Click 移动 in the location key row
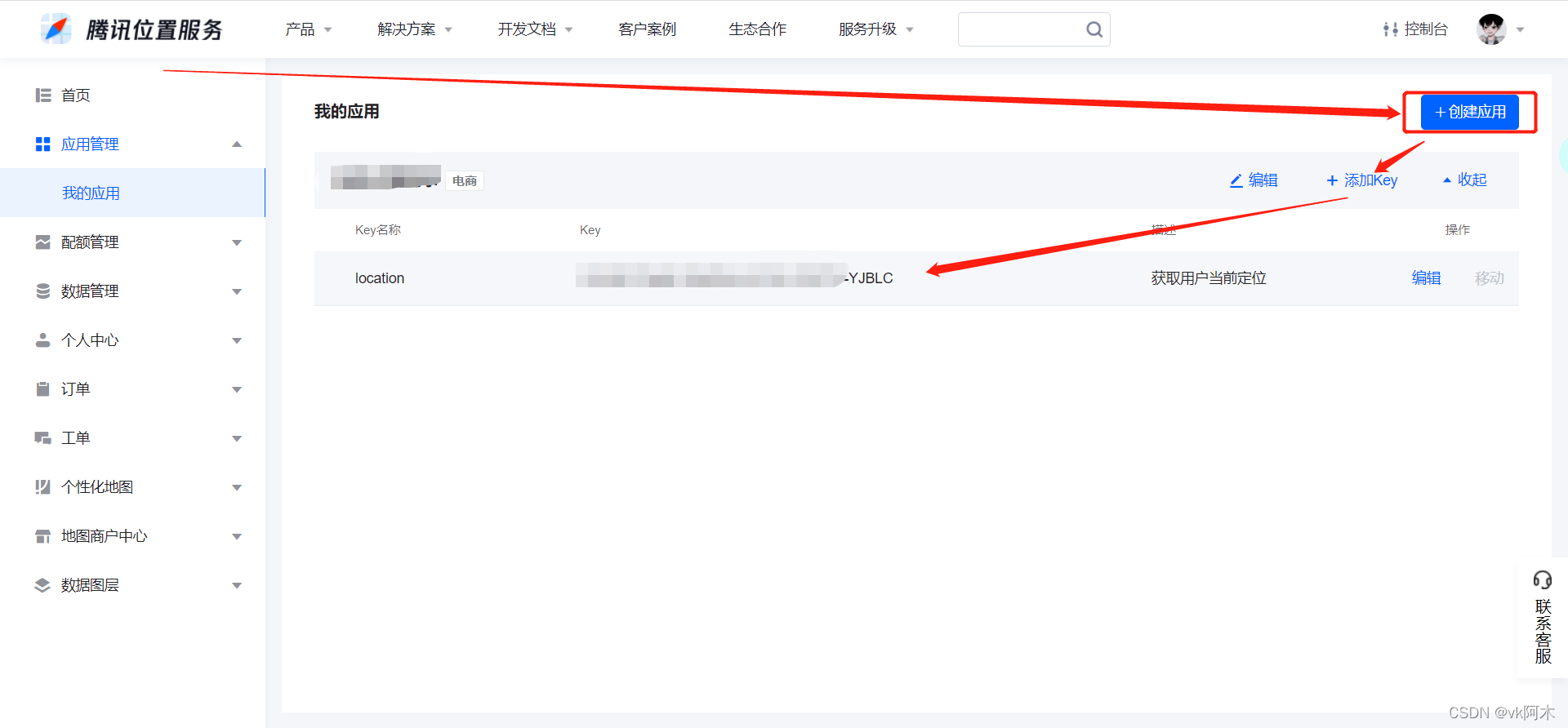1568x728 pixels. point(1490,278)
